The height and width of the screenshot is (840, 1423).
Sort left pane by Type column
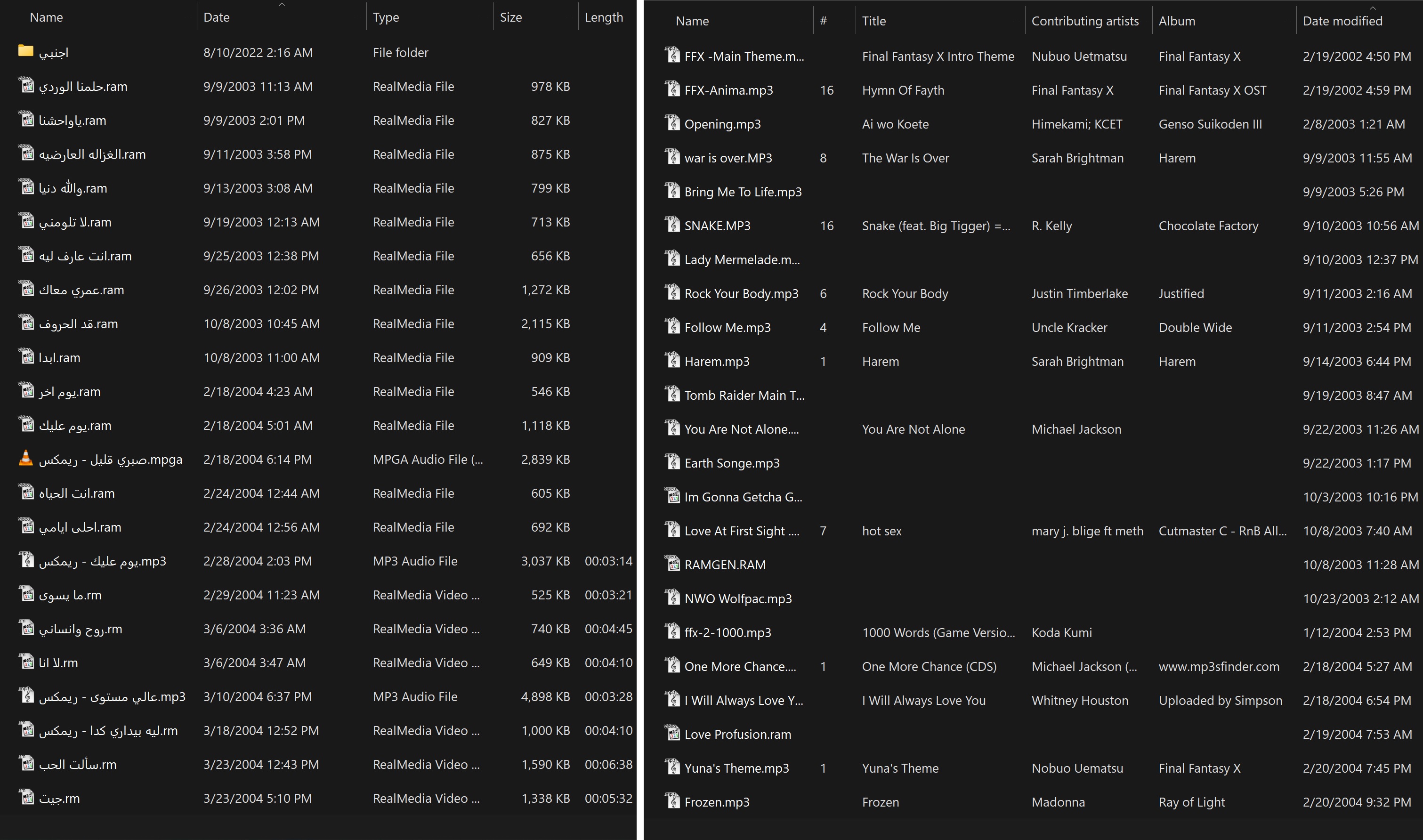(386, 17)
